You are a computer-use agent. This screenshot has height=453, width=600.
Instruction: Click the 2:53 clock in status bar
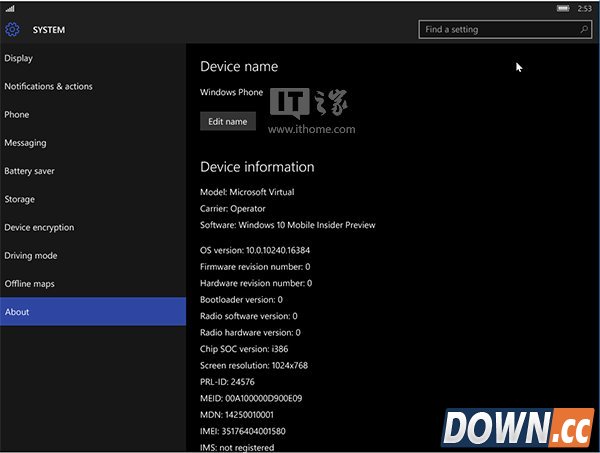point(585,8)
